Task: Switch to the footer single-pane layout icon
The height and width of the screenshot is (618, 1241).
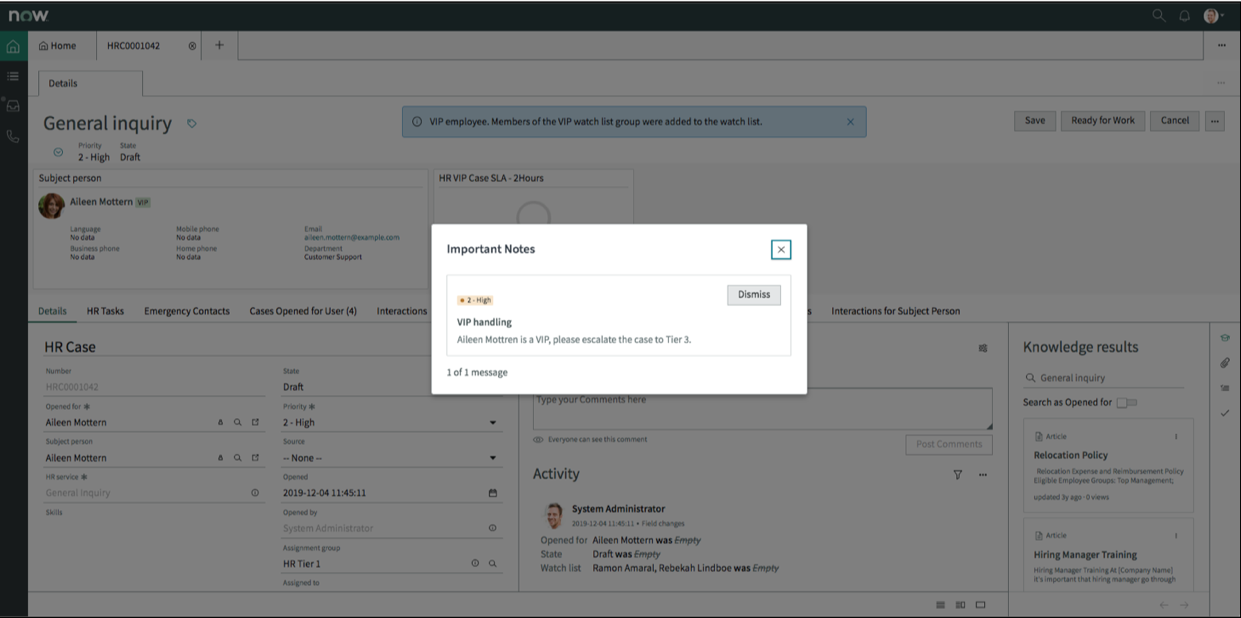Action: pyautogui.click(x=981, y=605)
